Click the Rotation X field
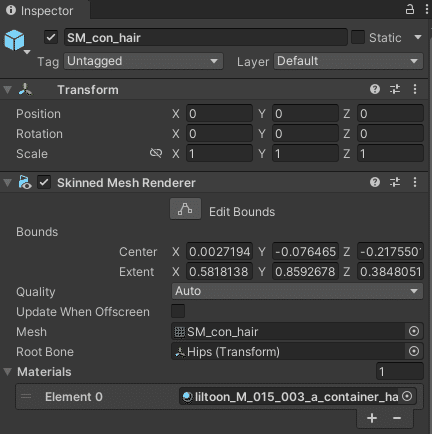The width and height of the screenshot is (432, 434). (x=219, y=134)
